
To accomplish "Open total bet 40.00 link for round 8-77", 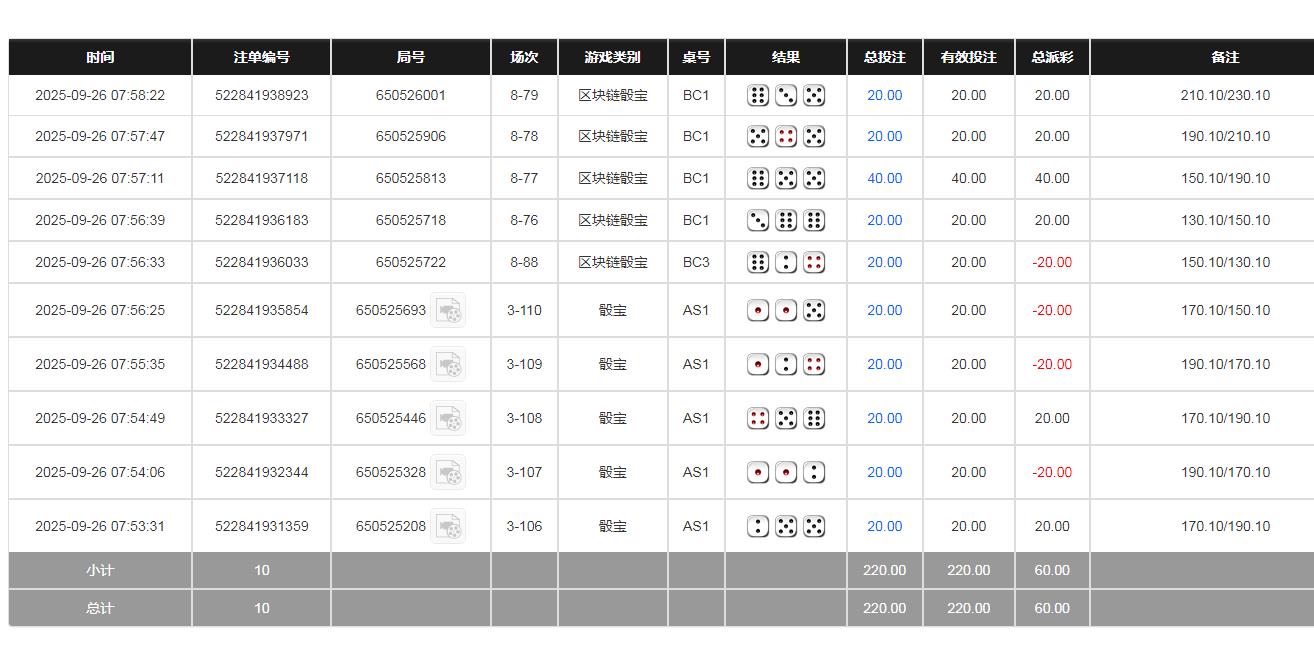I will (x=884, y=179).
